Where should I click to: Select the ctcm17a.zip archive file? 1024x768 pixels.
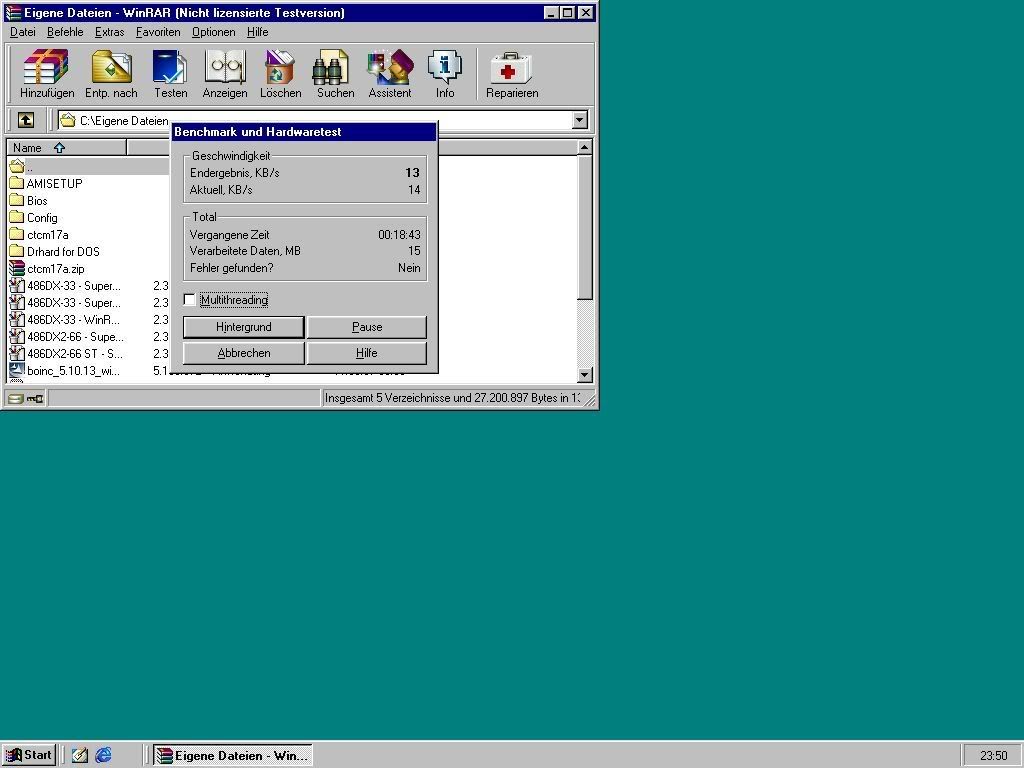point(47,268)
